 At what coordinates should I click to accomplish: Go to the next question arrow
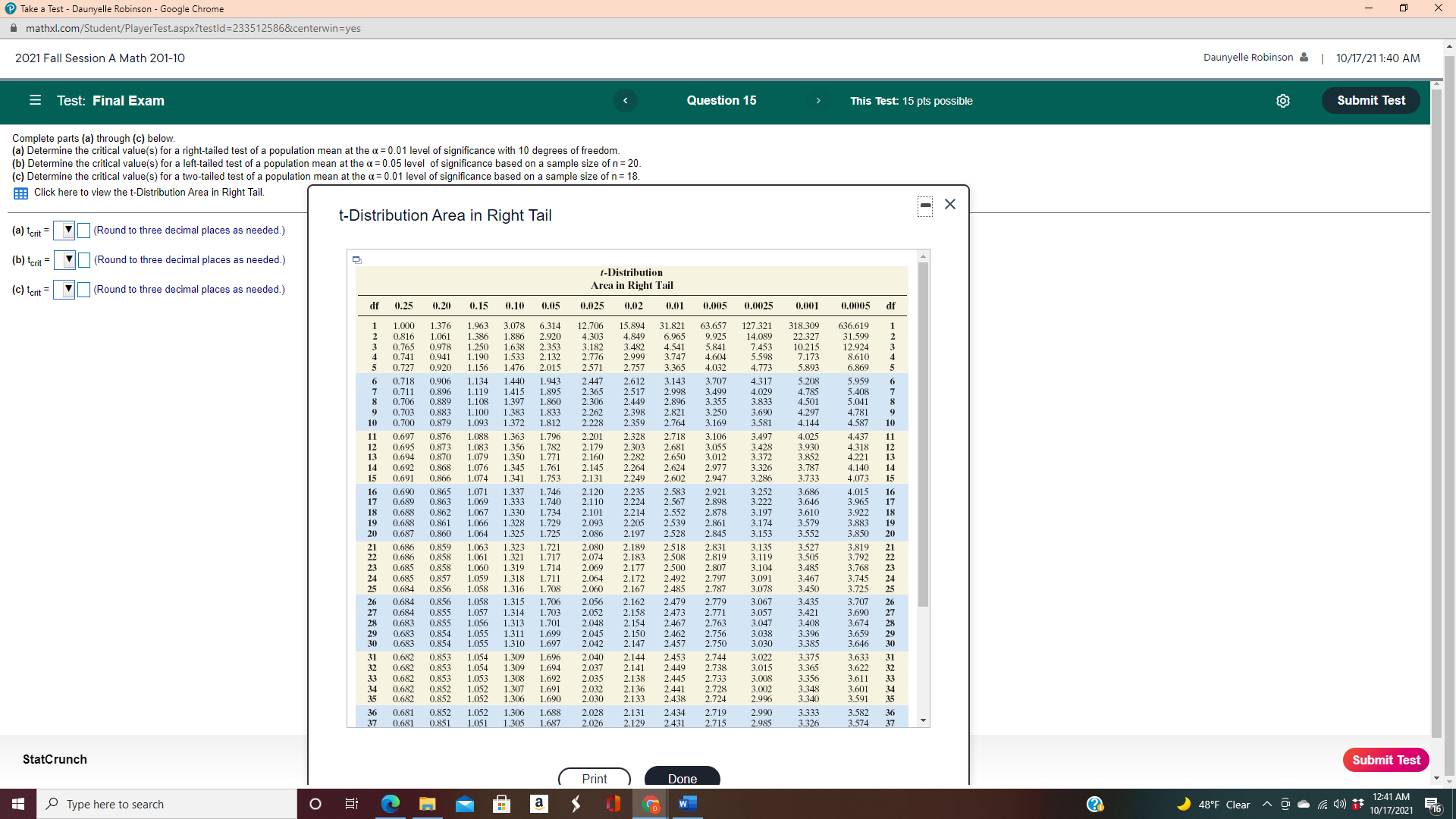click(818, 101)
